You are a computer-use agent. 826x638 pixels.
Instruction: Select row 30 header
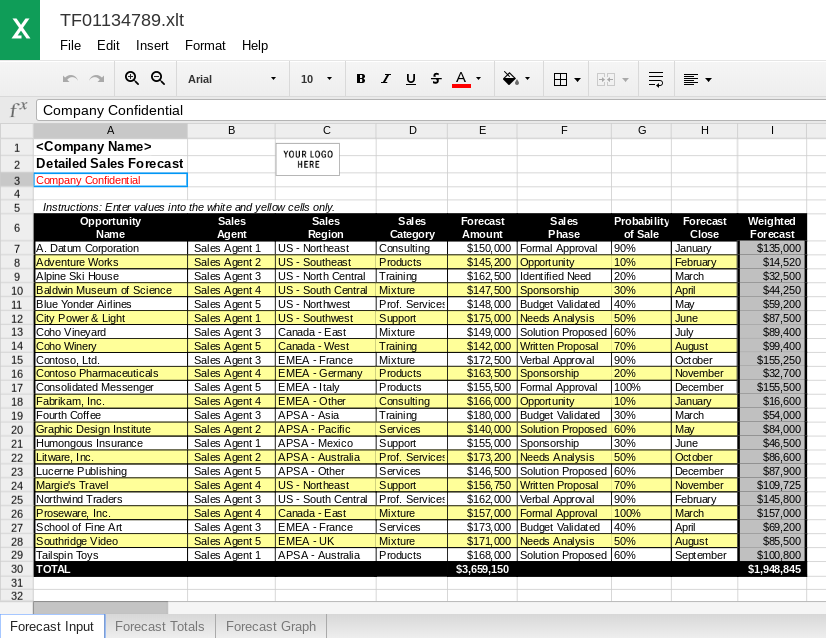[x=17, y=570]
